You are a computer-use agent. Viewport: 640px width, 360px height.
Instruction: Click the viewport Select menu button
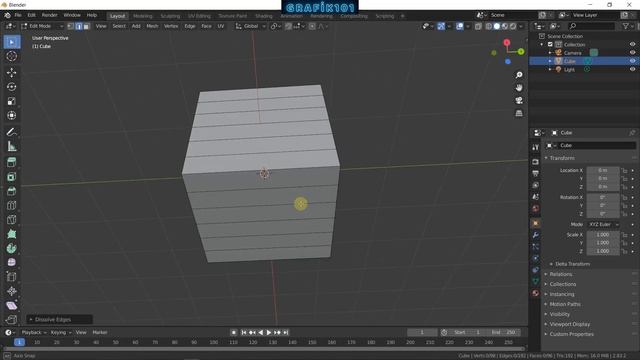point(119,26)
